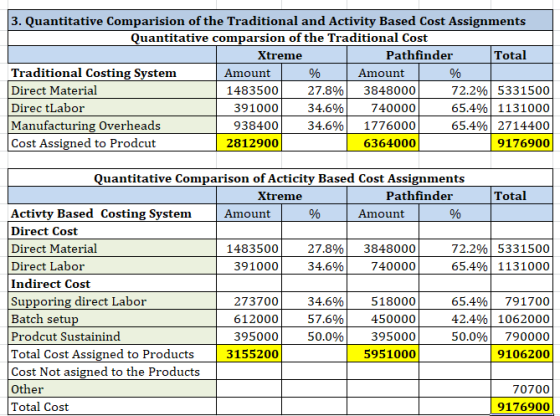Click 1483500 in the Traditional Costing Direct Material row
This screenshot has height=416, width=560.
[249, 90]
